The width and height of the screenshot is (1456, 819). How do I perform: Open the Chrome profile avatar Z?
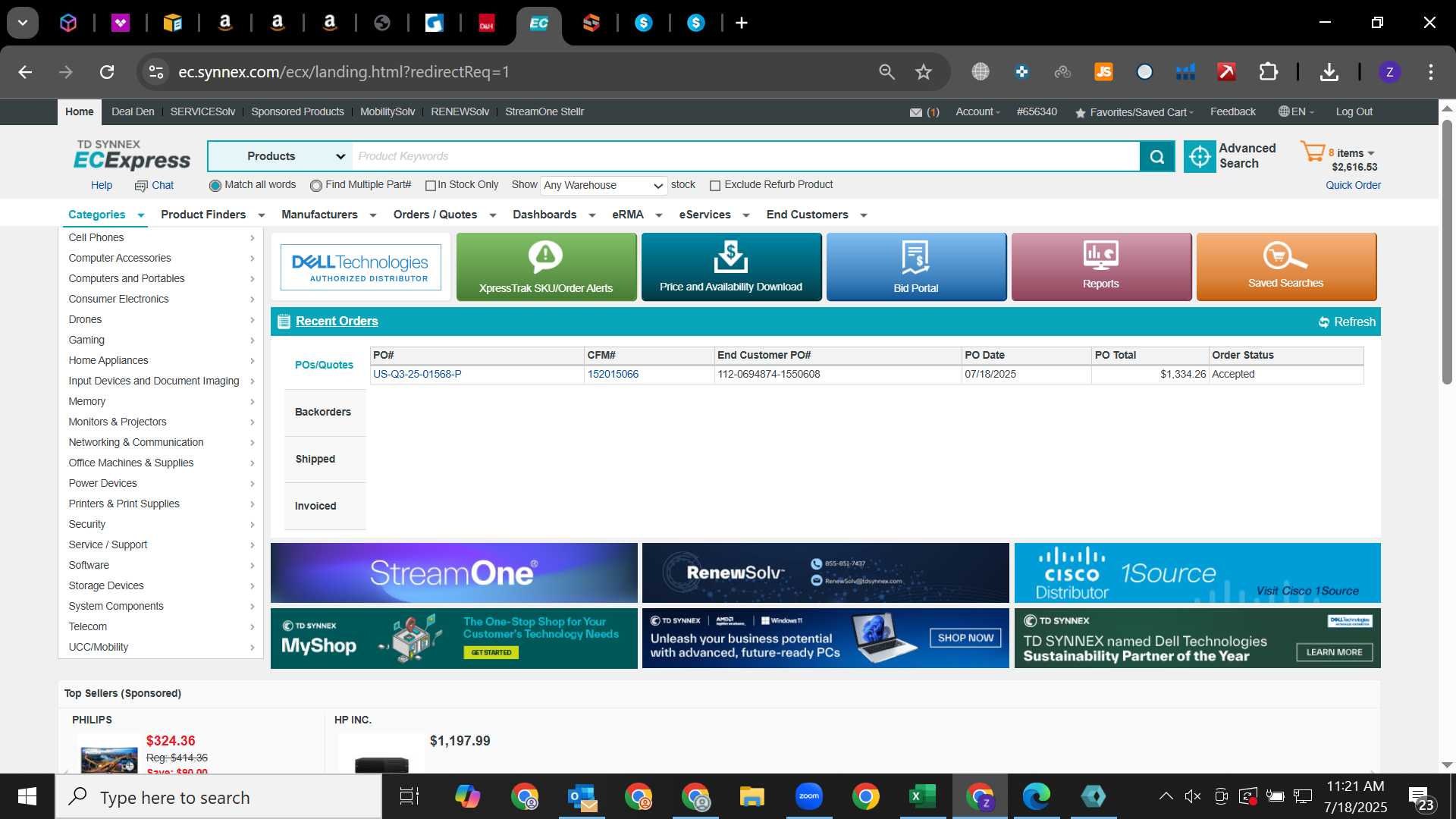[x=1389, y=72]
